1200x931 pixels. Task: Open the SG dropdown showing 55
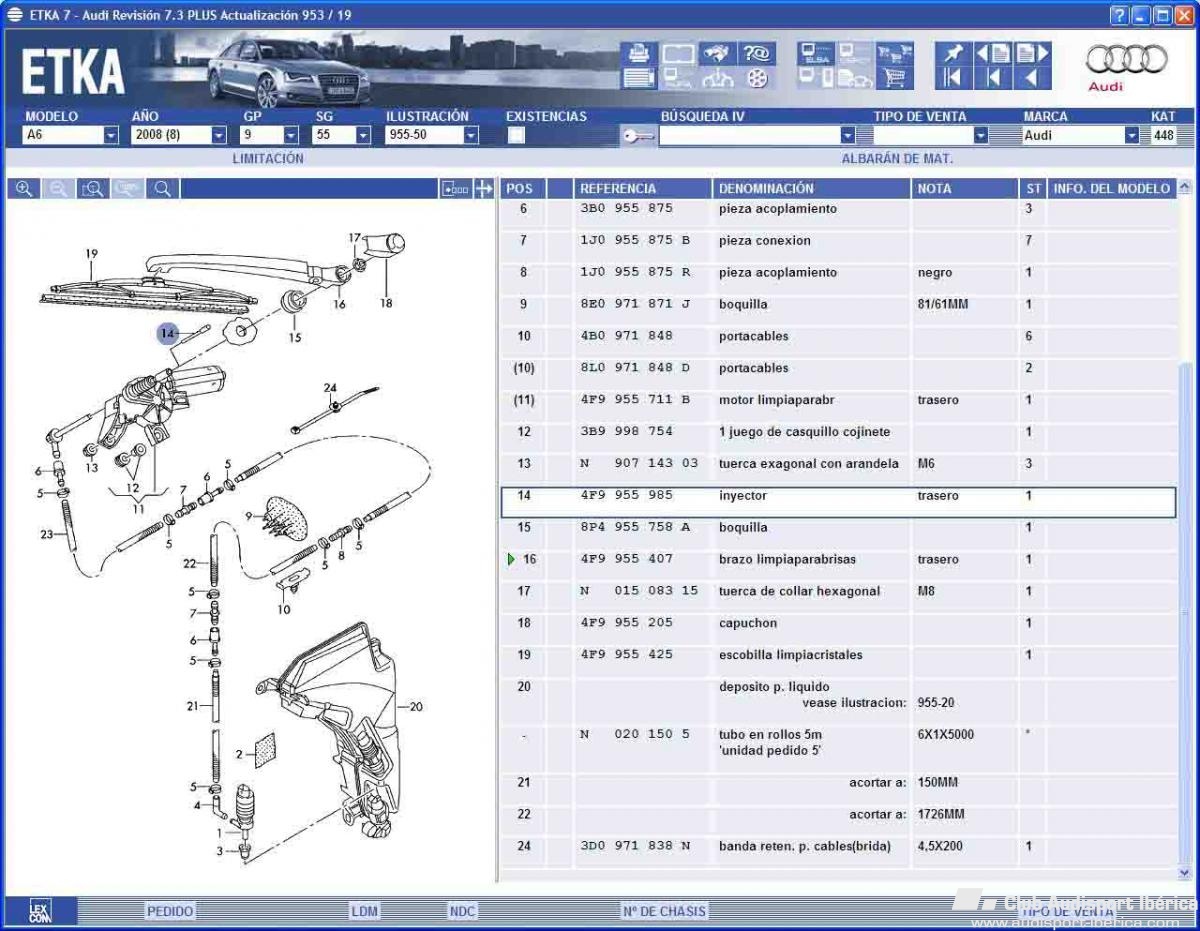[x=342, y=135]
